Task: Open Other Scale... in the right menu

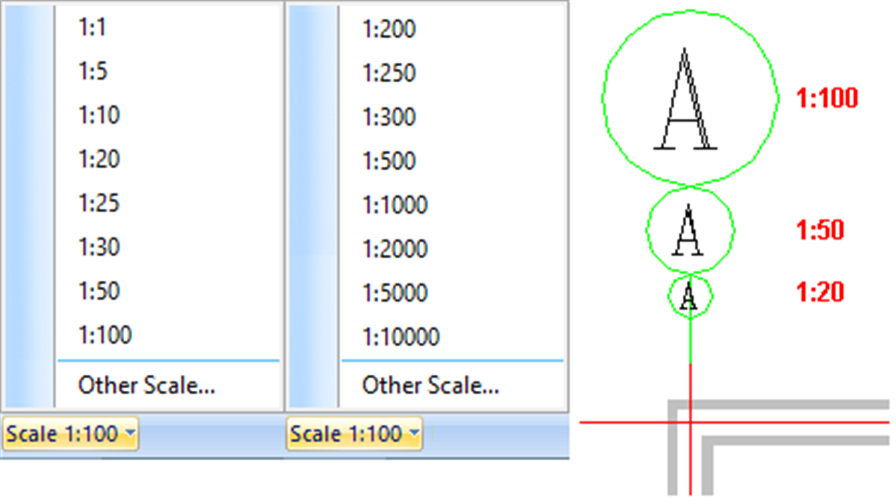Action: 431,386
